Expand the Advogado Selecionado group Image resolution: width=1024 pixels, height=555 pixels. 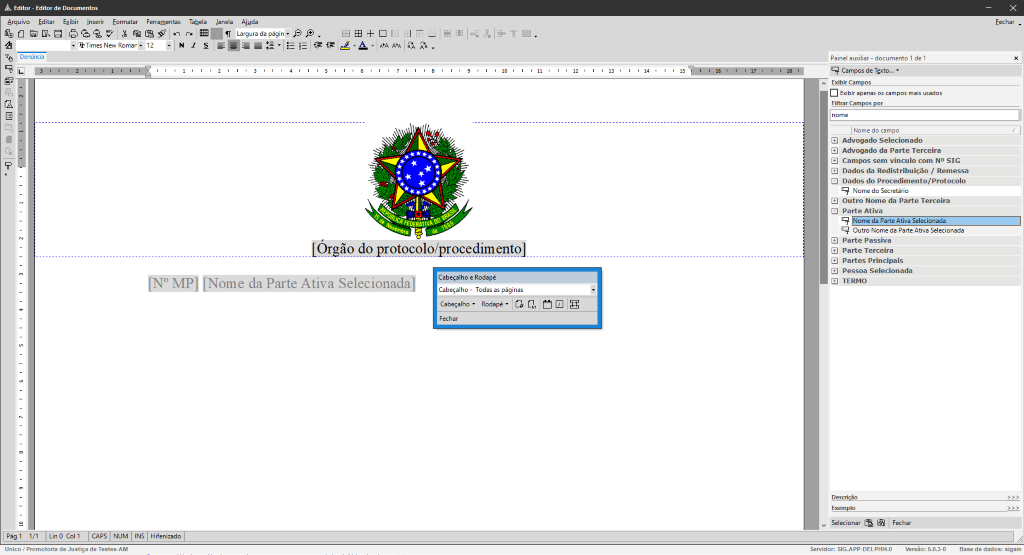tap(835, 140)
